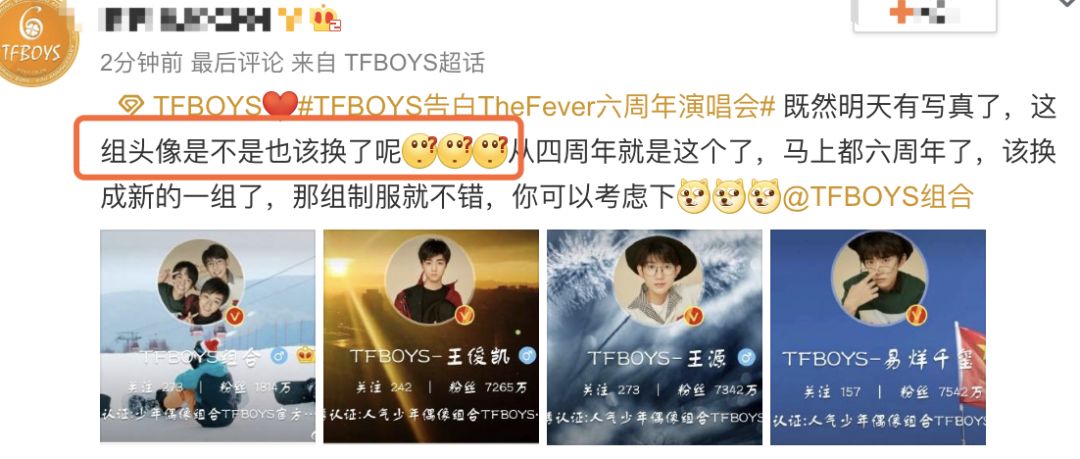Open the TFBOYS超话 source link
1080x459 pixels.
pyautogui.click(x=415, y=63)
